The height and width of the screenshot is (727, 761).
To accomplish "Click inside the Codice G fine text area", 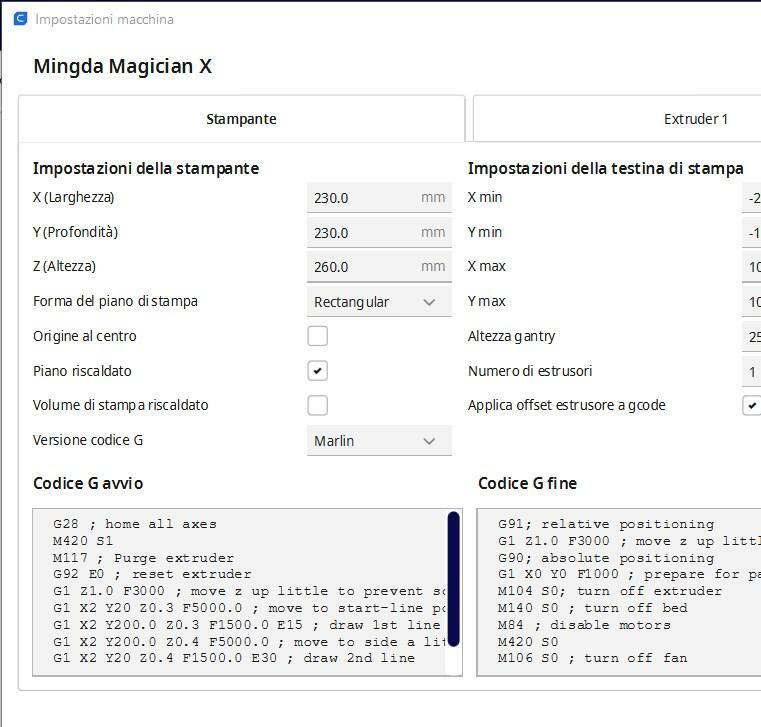I will [x=619, y=592].
